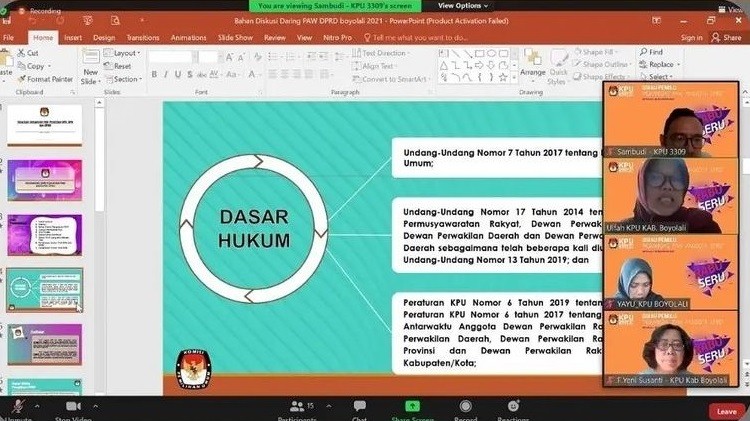Expand the Section dropdown
The width and height of the screenshot is (750, 421).
126,79
